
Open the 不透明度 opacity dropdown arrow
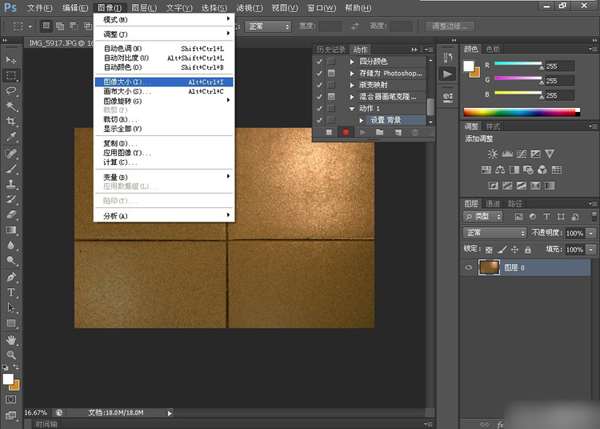click(591, 232)
